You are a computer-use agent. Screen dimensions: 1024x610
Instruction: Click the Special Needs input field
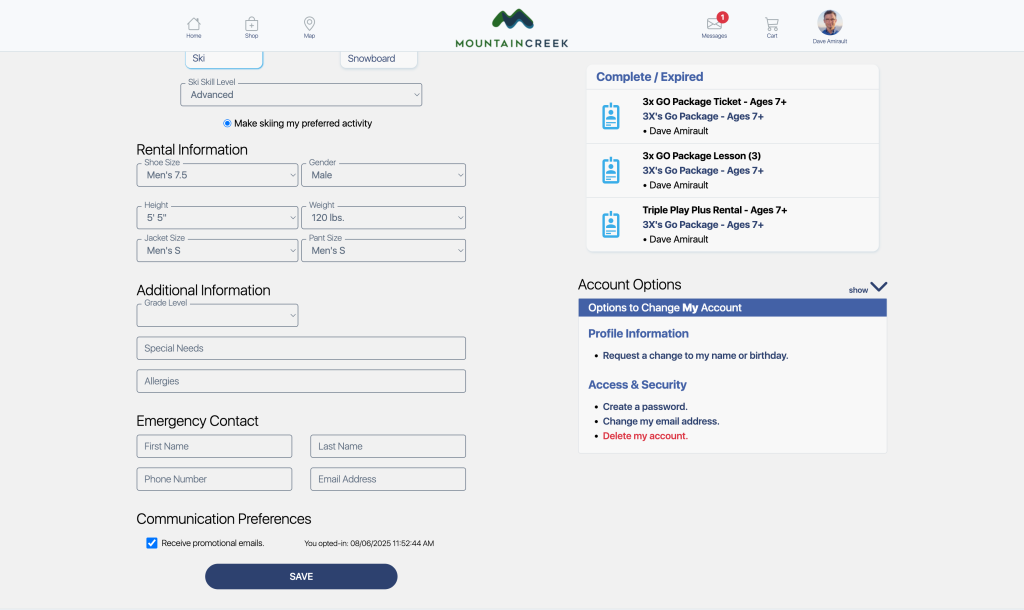(301, 348)
